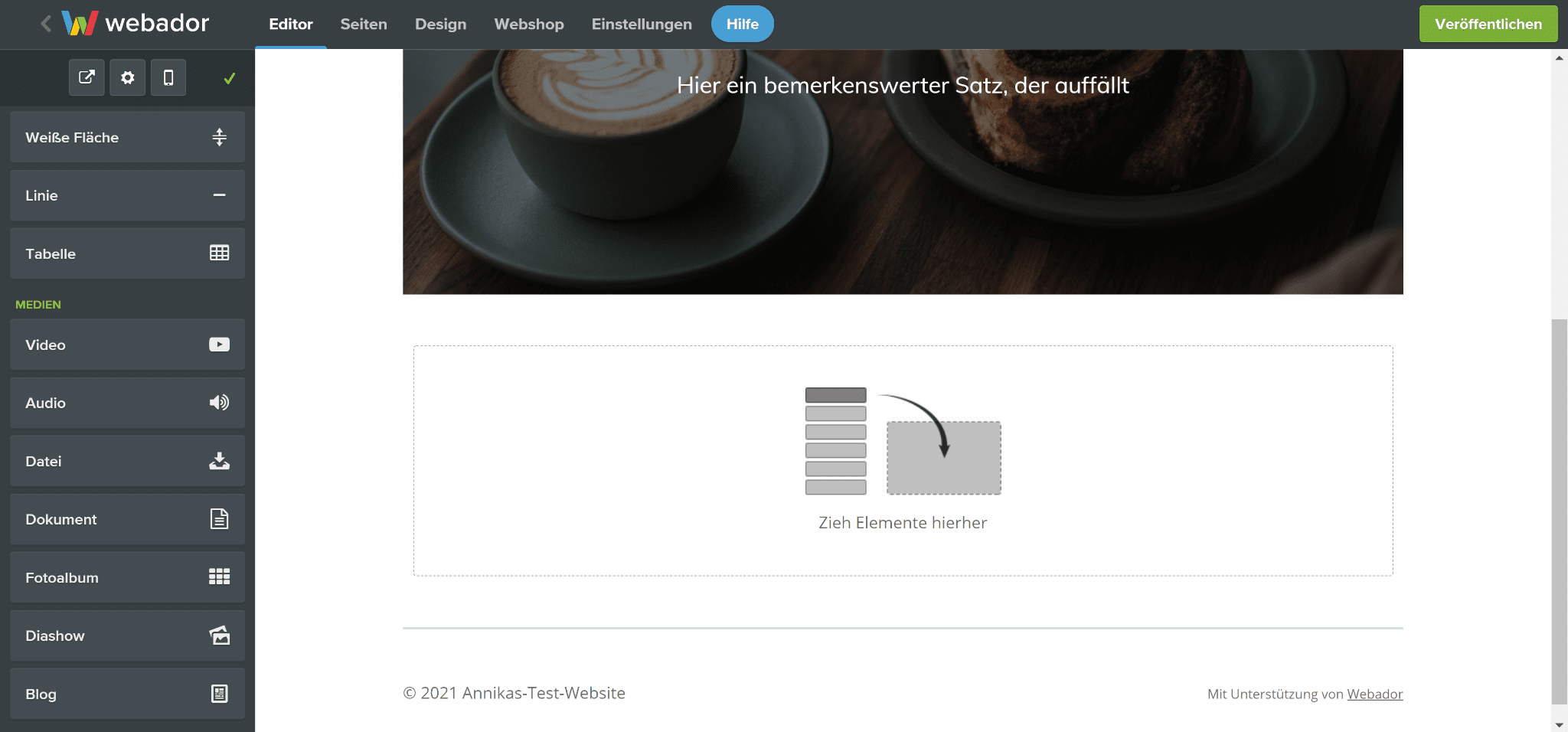1568x732 pixels.
Task: Follow the Webador footer link
Action: click(x=1375, y=694)
